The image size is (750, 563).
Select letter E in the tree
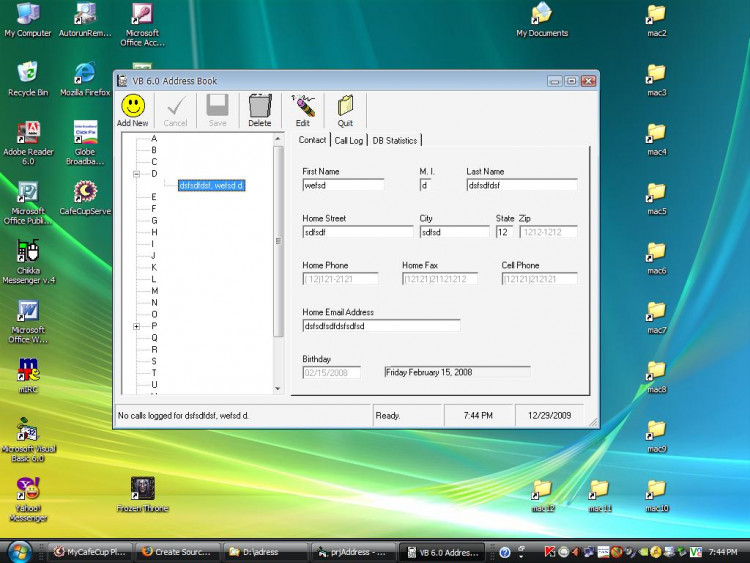(x=154, y=197)
